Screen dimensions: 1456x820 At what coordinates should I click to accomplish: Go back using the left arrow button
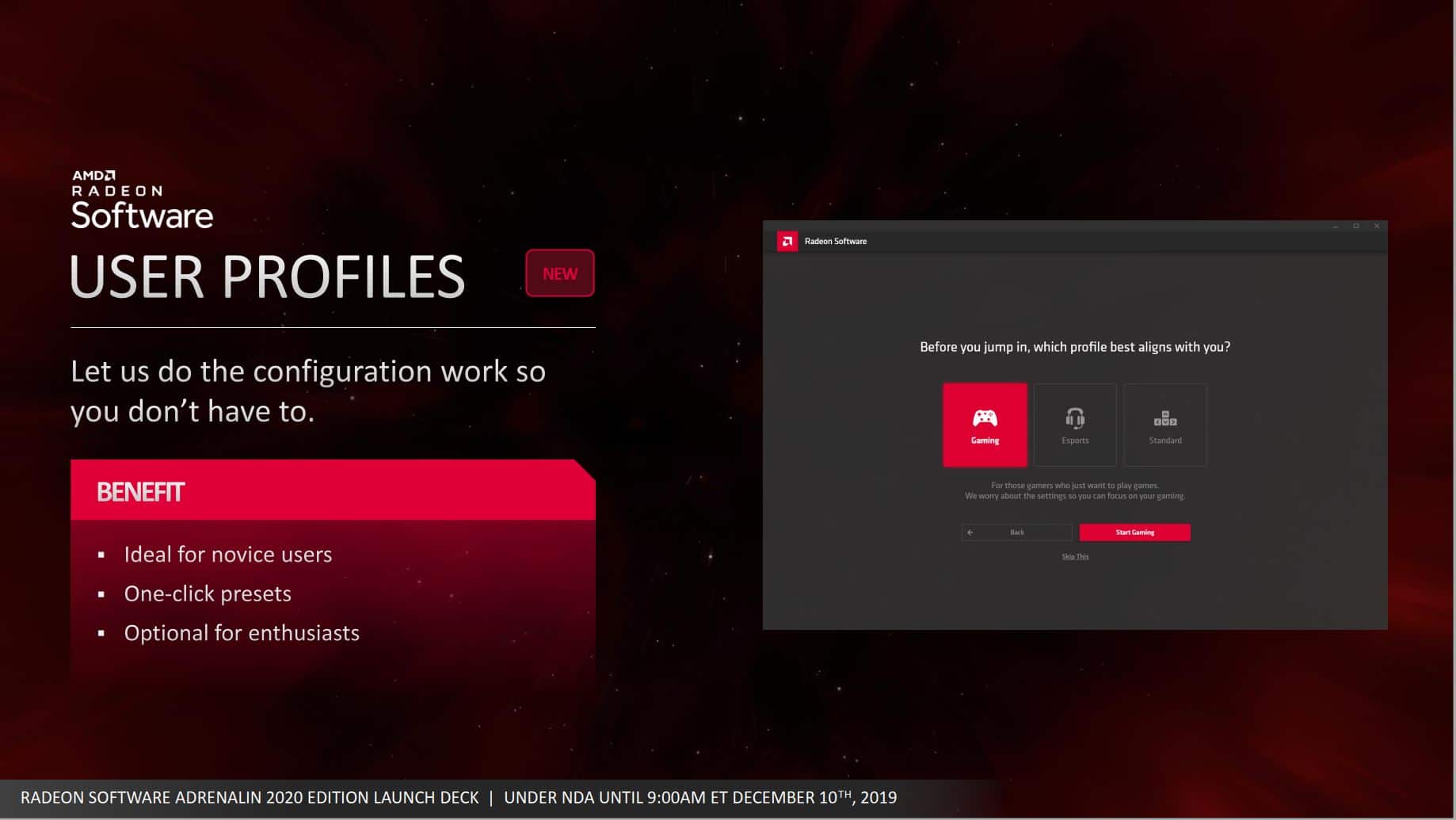[1016, 532]
